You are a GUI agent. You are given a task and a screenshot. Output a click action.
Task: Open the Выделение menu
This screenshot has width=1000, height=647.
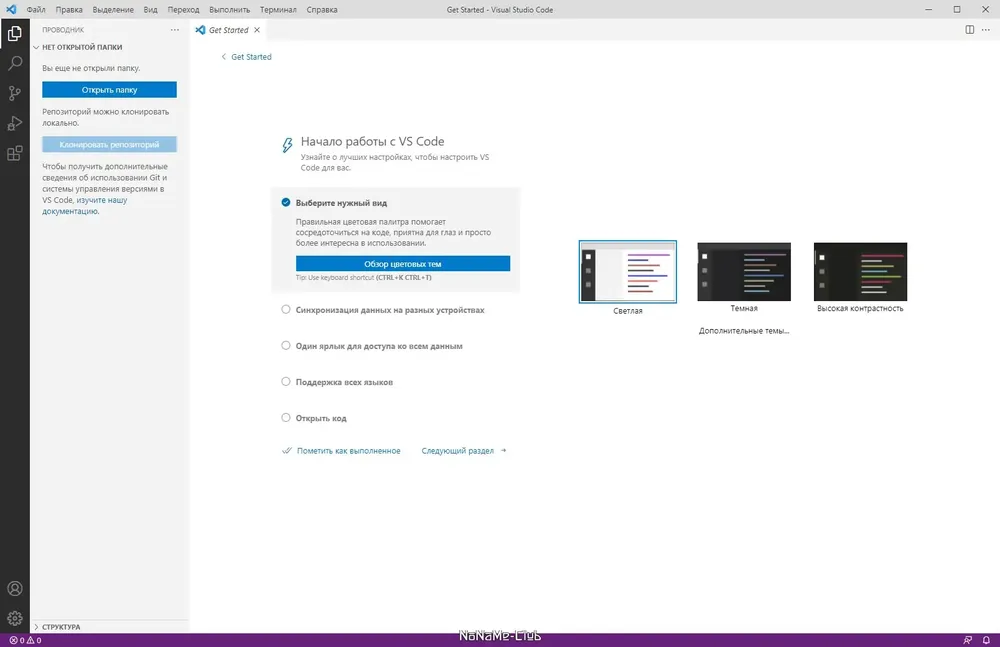click(113, 10)
